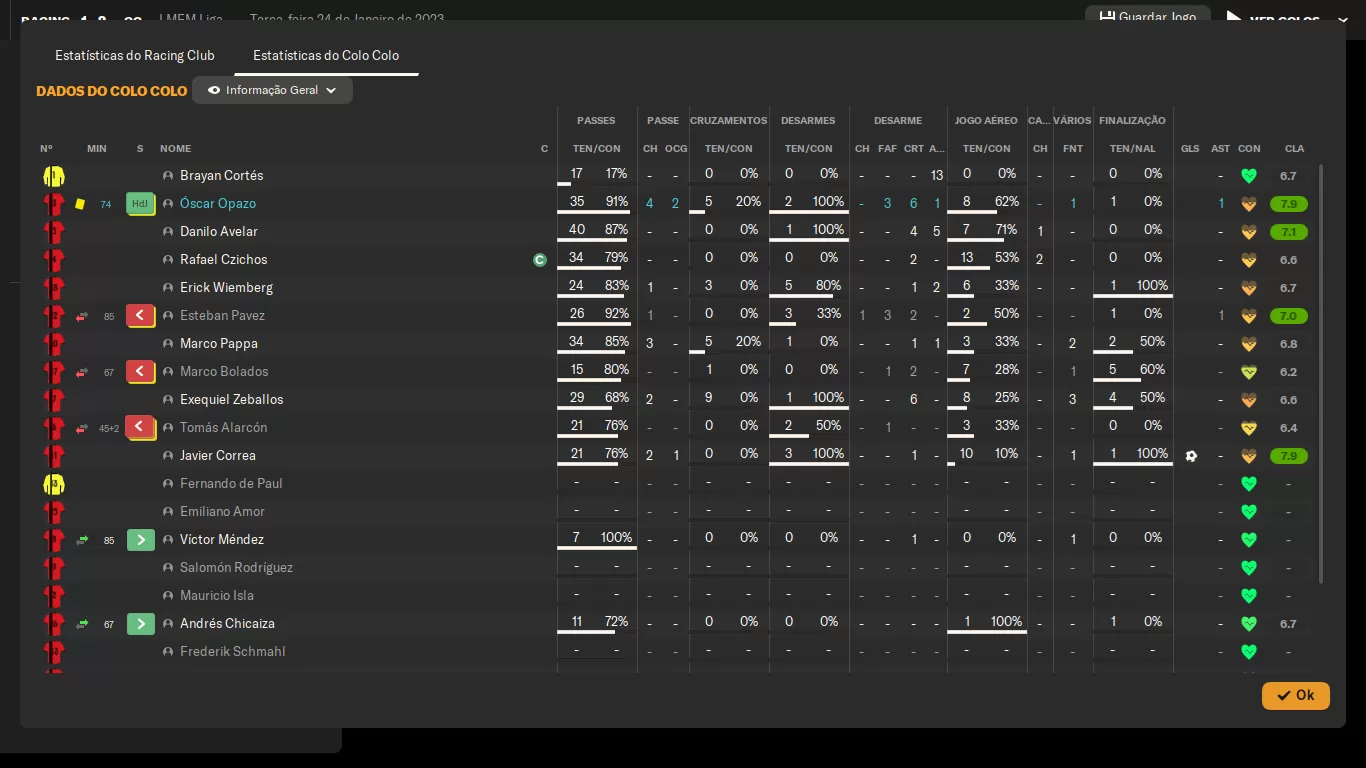Click Emiliano Amor red shirt icon

[54, 512]
